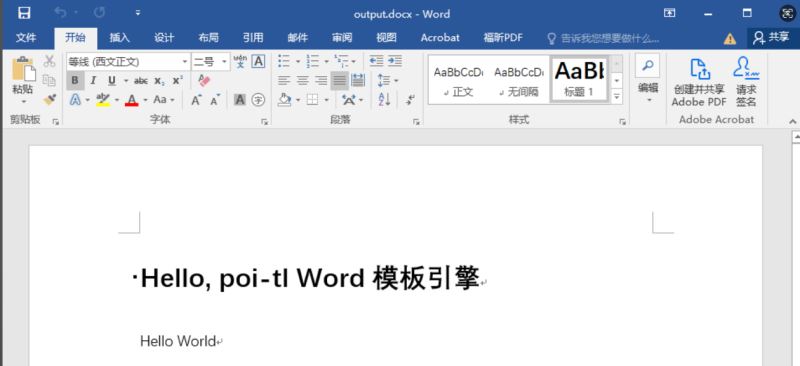This screenshot has height=366, width=800.
Task: Apply the 标题 1 style
Action: point(579,80)
